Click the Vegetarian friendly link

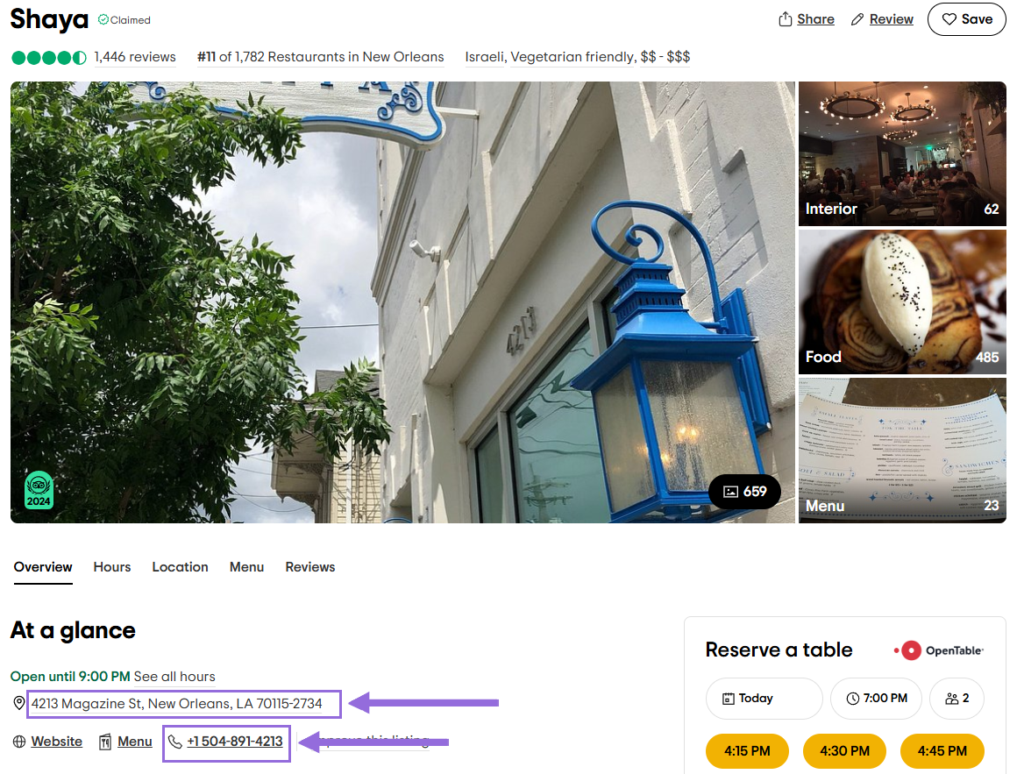click(x=573, y=57)
